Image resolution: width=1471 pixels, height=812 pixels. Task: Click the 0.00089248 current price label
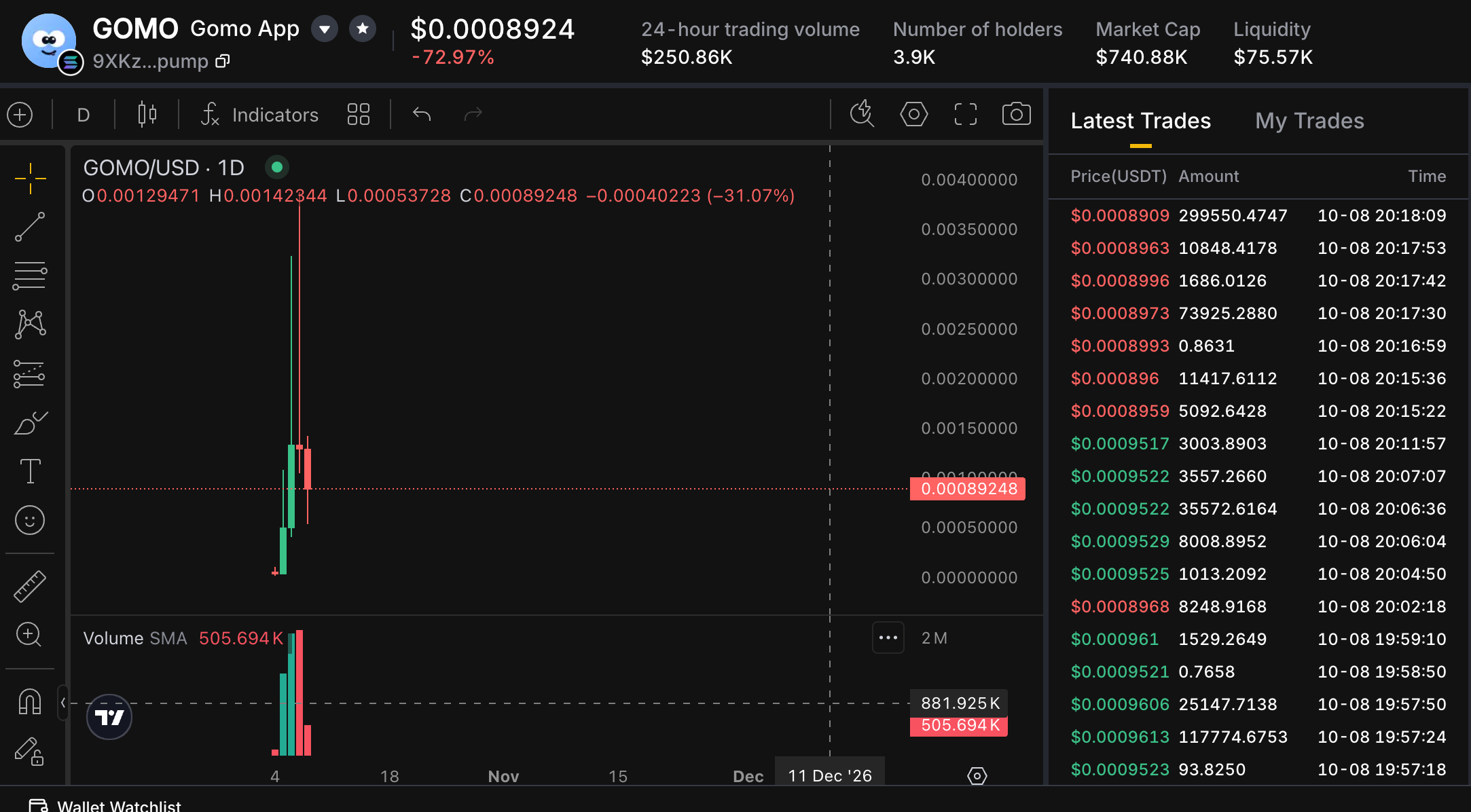pyautogui.click(x=968, y=489)
